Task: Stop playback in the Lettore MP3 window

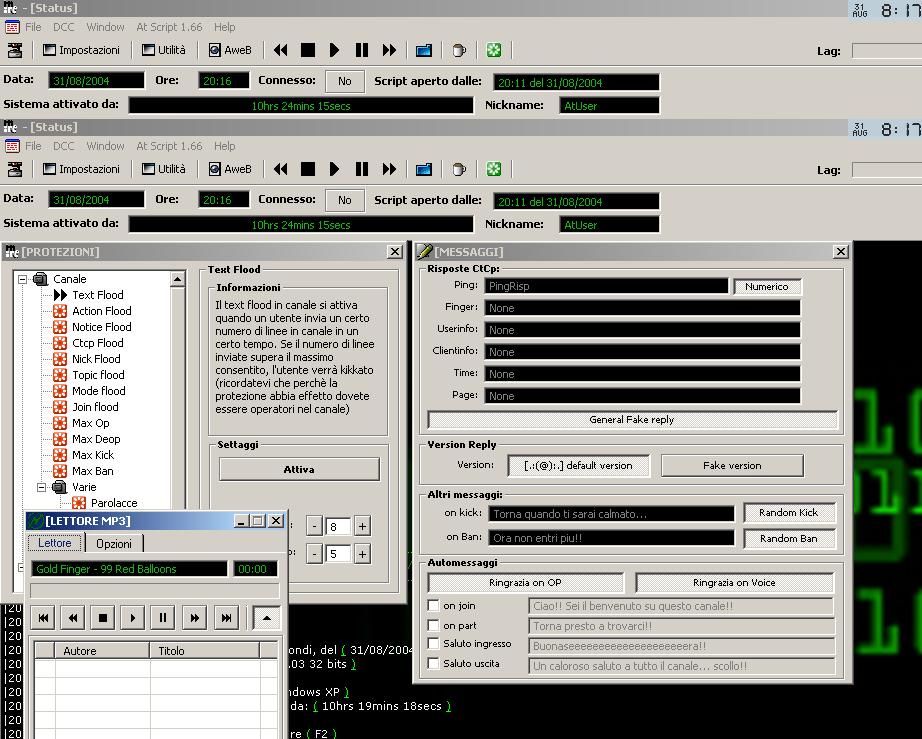Action: 103,618
